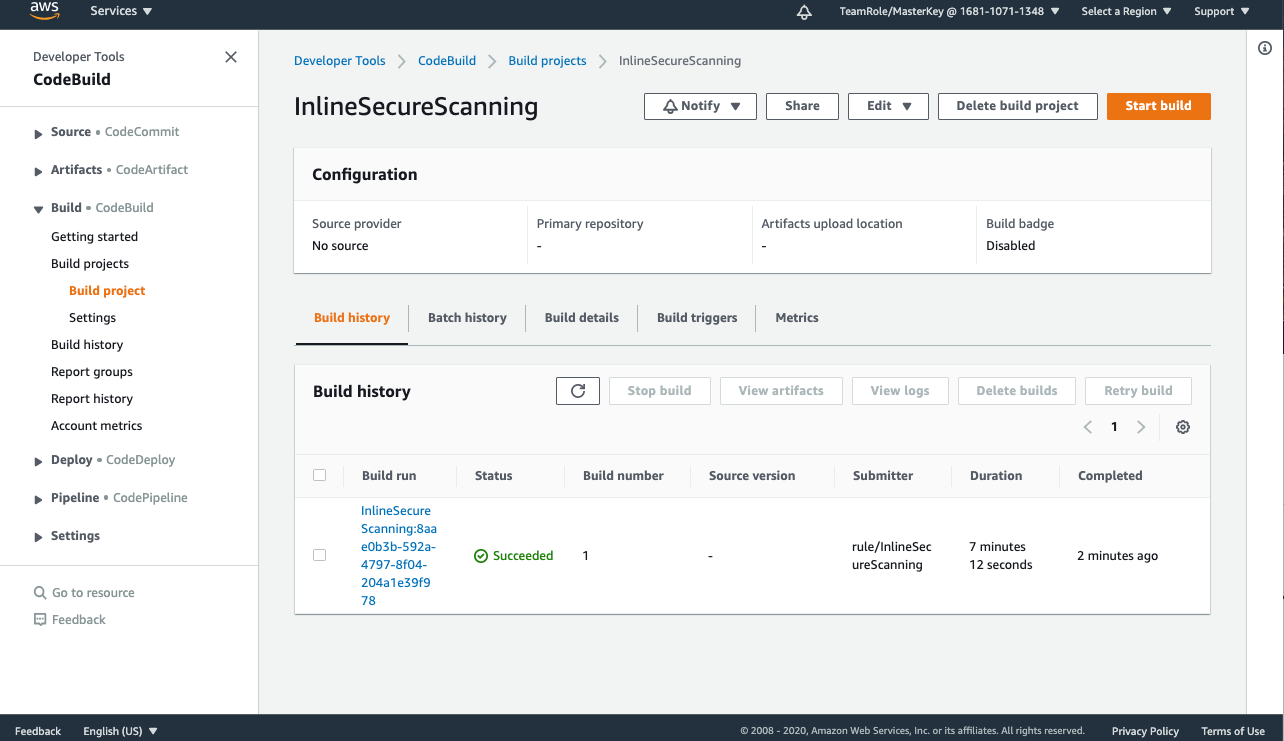Viewport: 1284px width, 741px height.
Task: Open the Select a Region dropdown
Action: click(1127, 12)
